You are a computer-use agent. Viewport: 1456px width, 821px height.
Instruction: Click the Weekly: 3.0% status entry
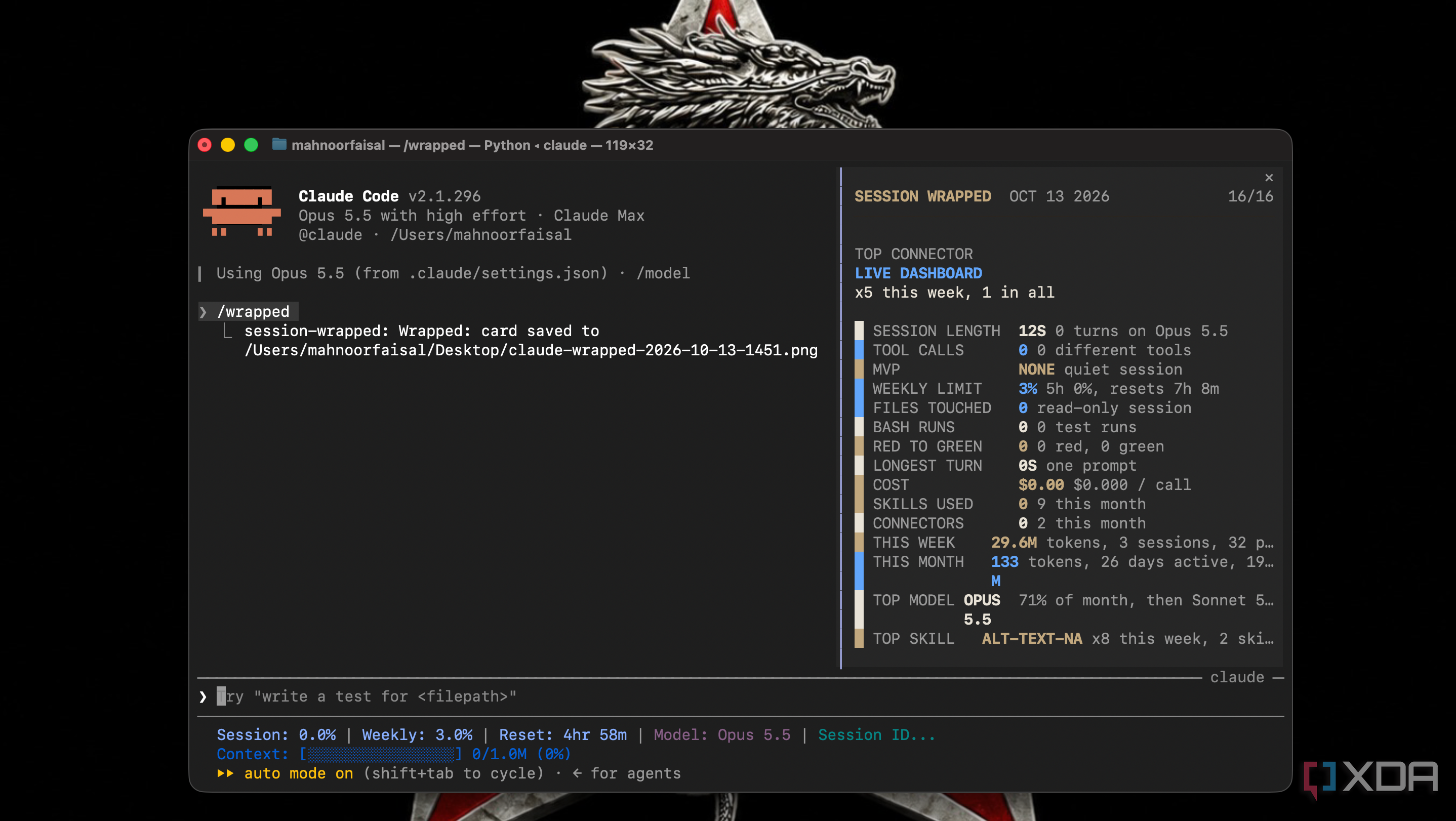(417, 734)
